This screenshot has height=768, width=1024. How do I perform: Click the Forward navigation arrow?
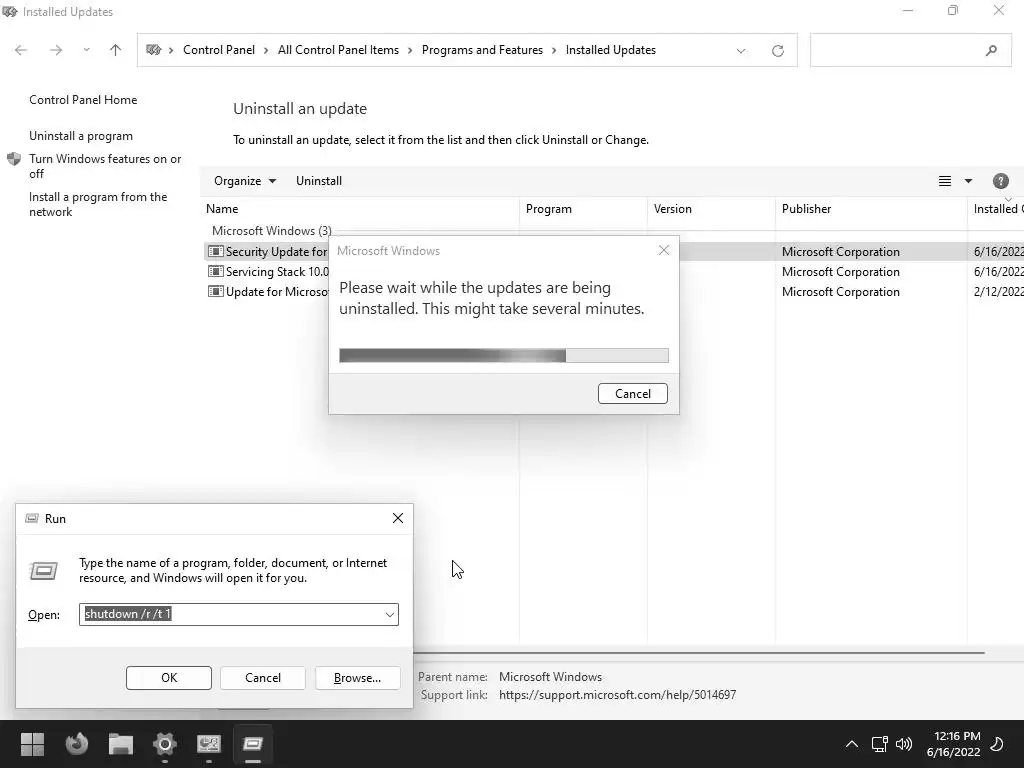point(56,50)
